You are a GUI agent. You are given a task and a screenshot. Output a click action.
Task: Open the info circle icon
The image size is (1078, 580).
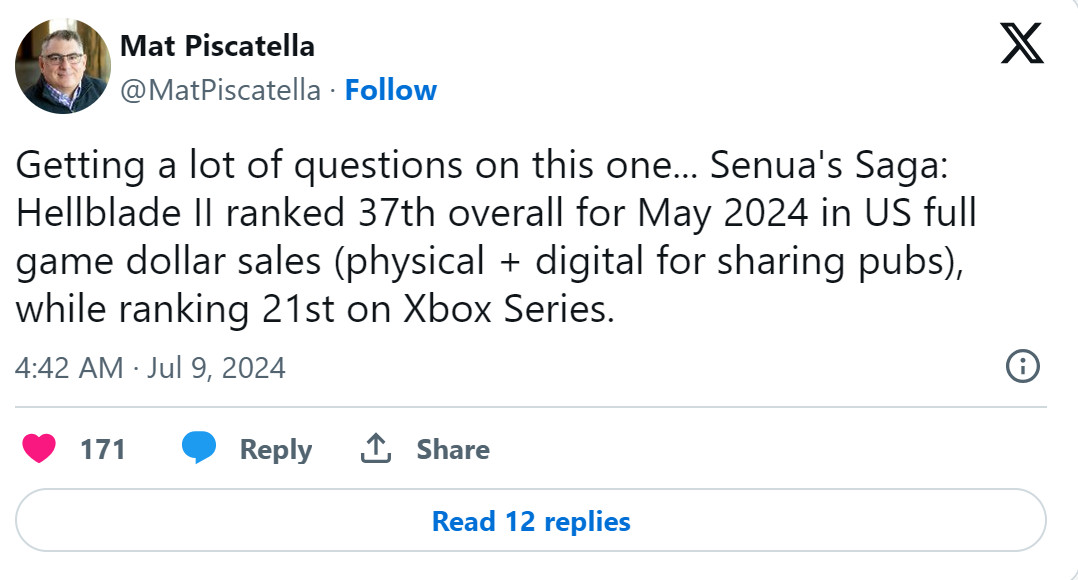1021,367
